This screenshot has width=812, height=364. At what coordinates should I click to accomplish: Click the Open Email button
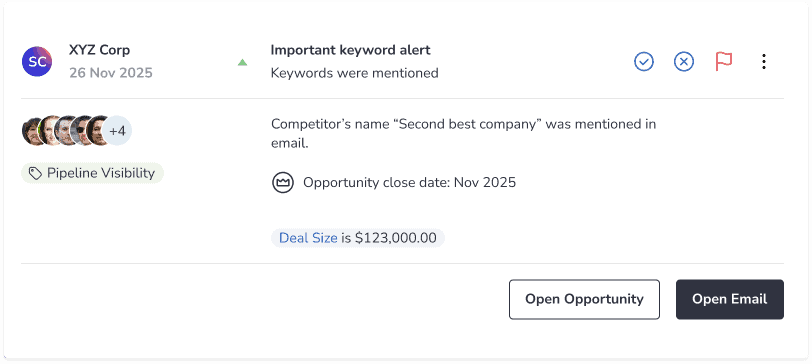coord(730,299)
